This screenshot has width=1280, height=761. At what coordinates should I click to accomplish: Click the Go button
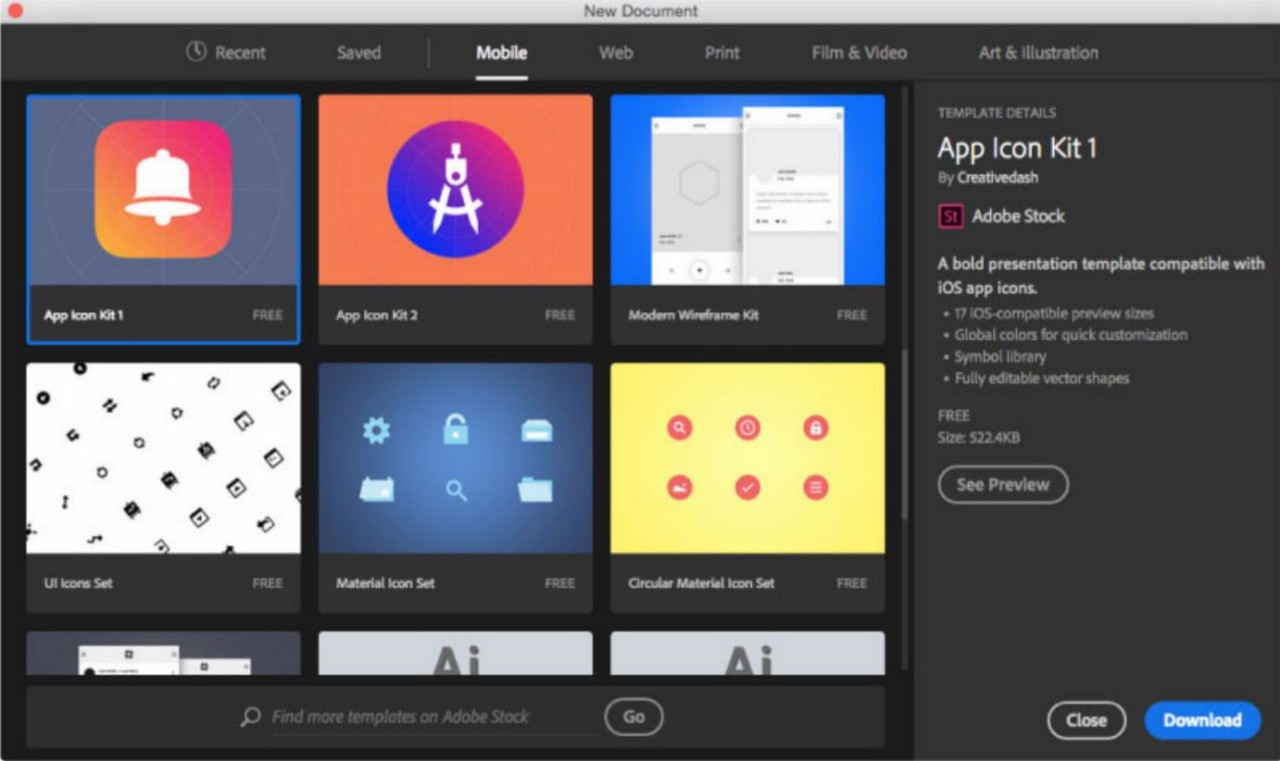point(634,717)
